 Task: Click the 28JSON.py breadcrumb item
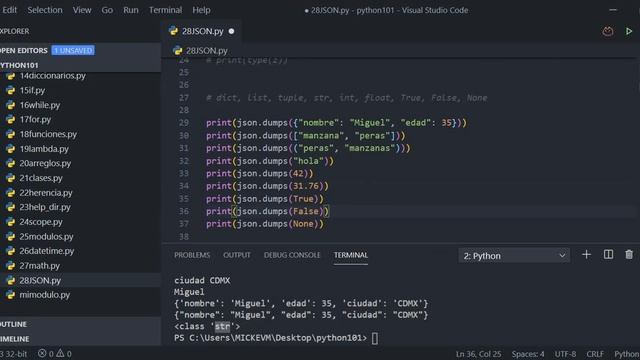(x=207, y=51)
